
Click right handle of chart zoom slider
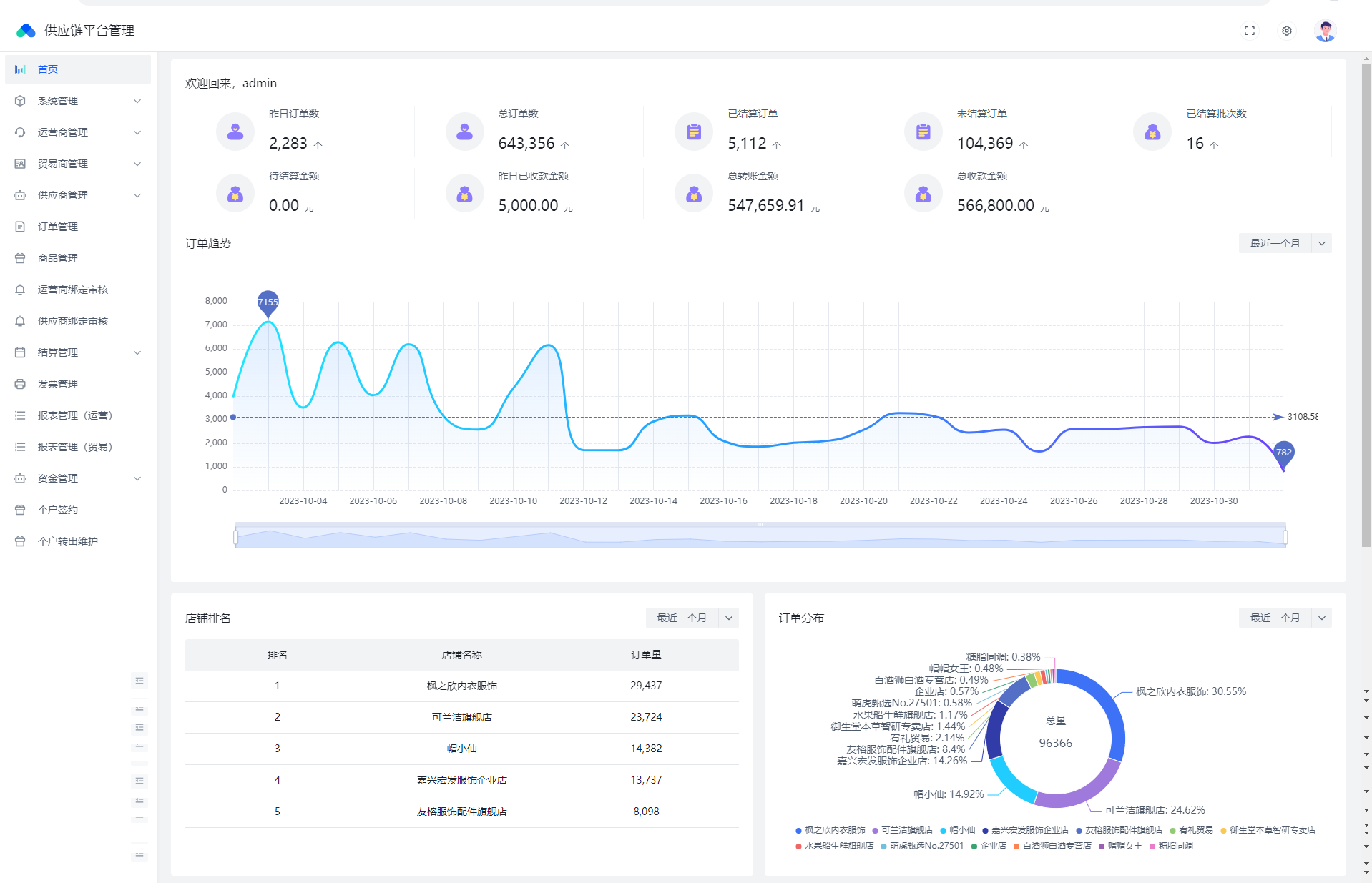1285,537
